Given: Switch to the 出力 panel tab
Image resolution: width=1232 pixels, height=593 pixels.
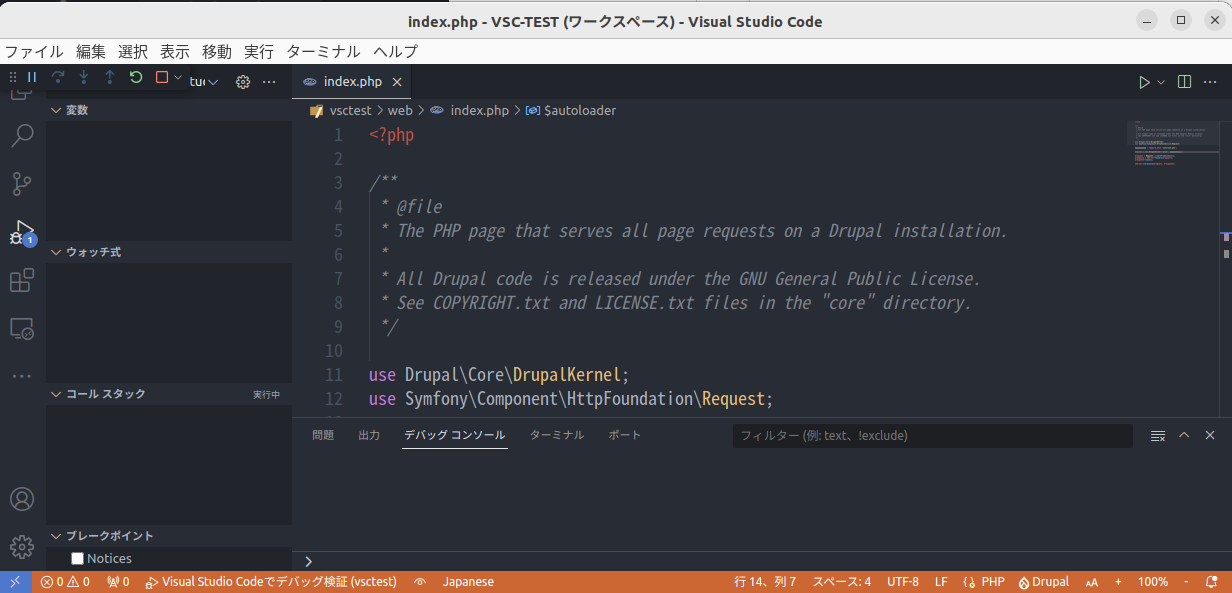Looking at the screenshot, I should (x=369, y=435).
